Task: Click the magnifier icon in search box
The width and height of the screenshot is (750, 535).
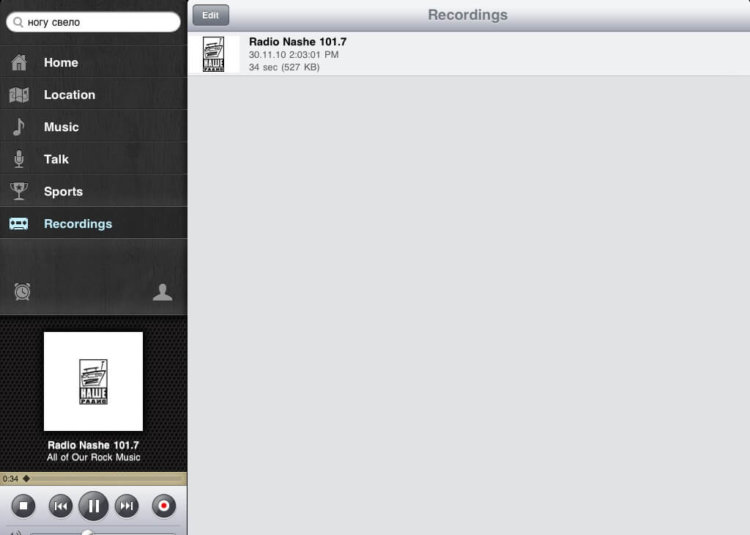Action: [18, 22]
